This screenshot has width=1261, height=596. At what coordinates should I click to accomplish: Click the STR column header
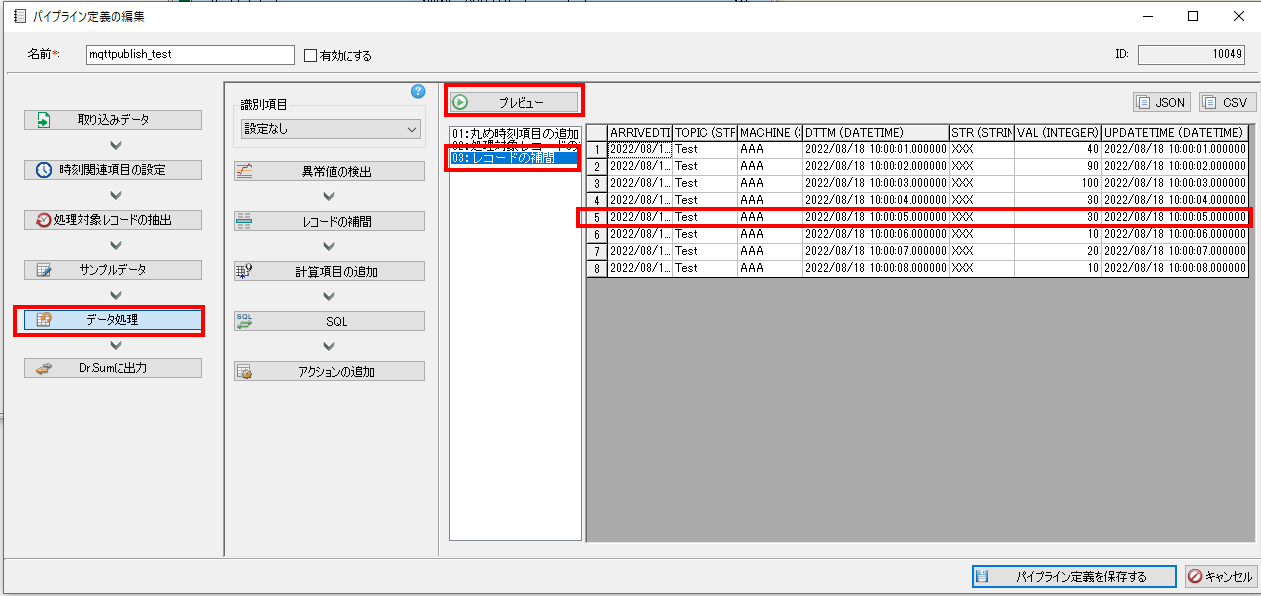tap(982, 132)
